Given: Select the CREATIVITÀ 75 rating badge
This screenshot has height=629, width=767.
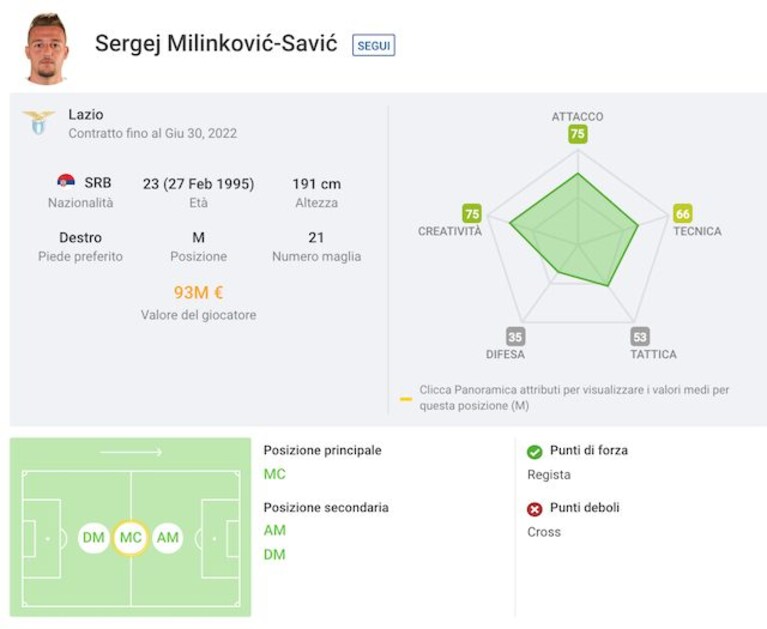Looking at the screenshot, I should (x=472, y=214).
